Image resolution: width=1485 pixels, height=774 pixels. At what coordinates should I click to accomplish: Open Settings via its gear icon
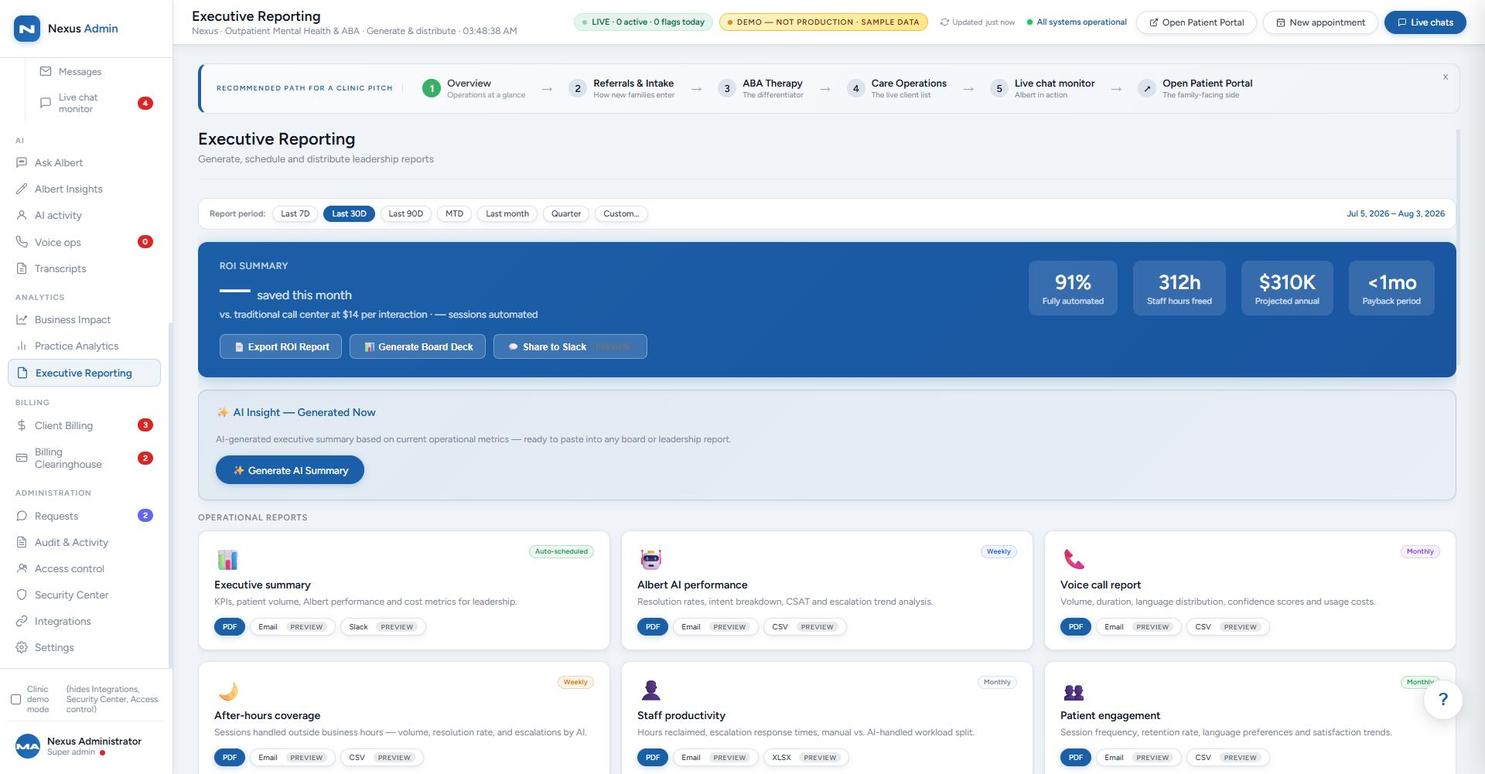(x=22, y=648)
